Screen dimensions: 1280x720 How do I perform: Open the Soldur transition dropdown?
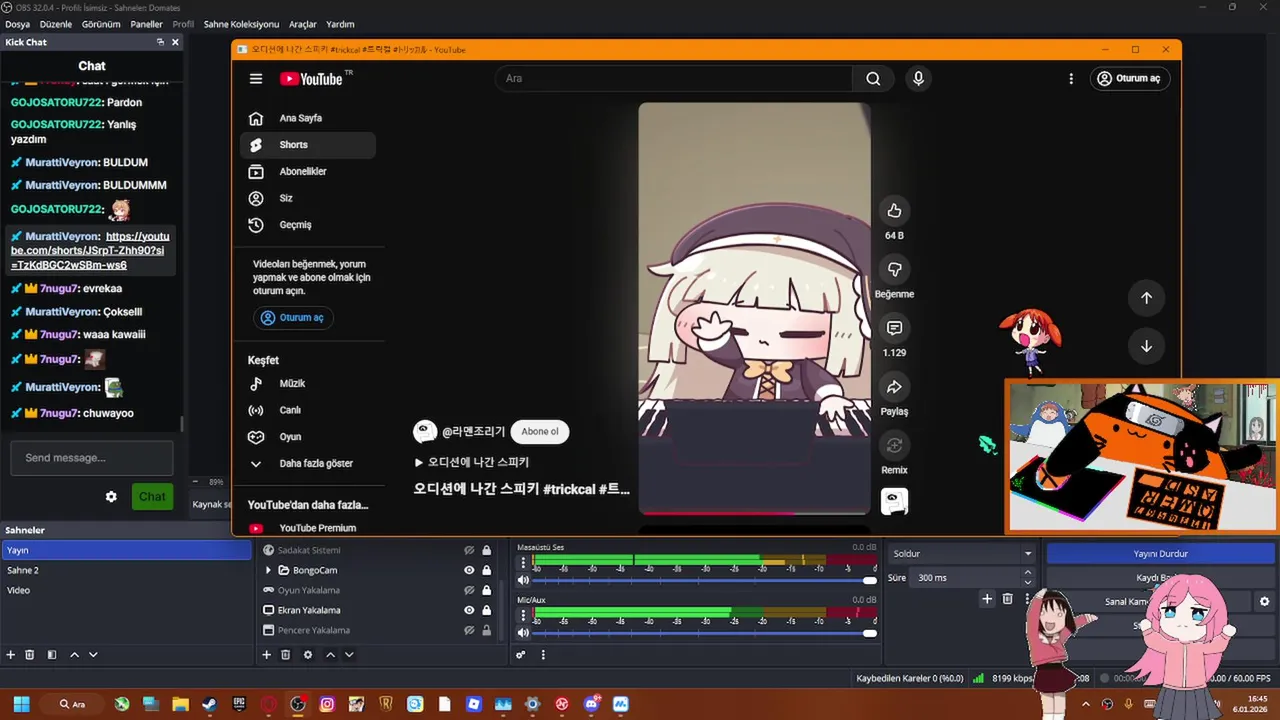point(962,553)
